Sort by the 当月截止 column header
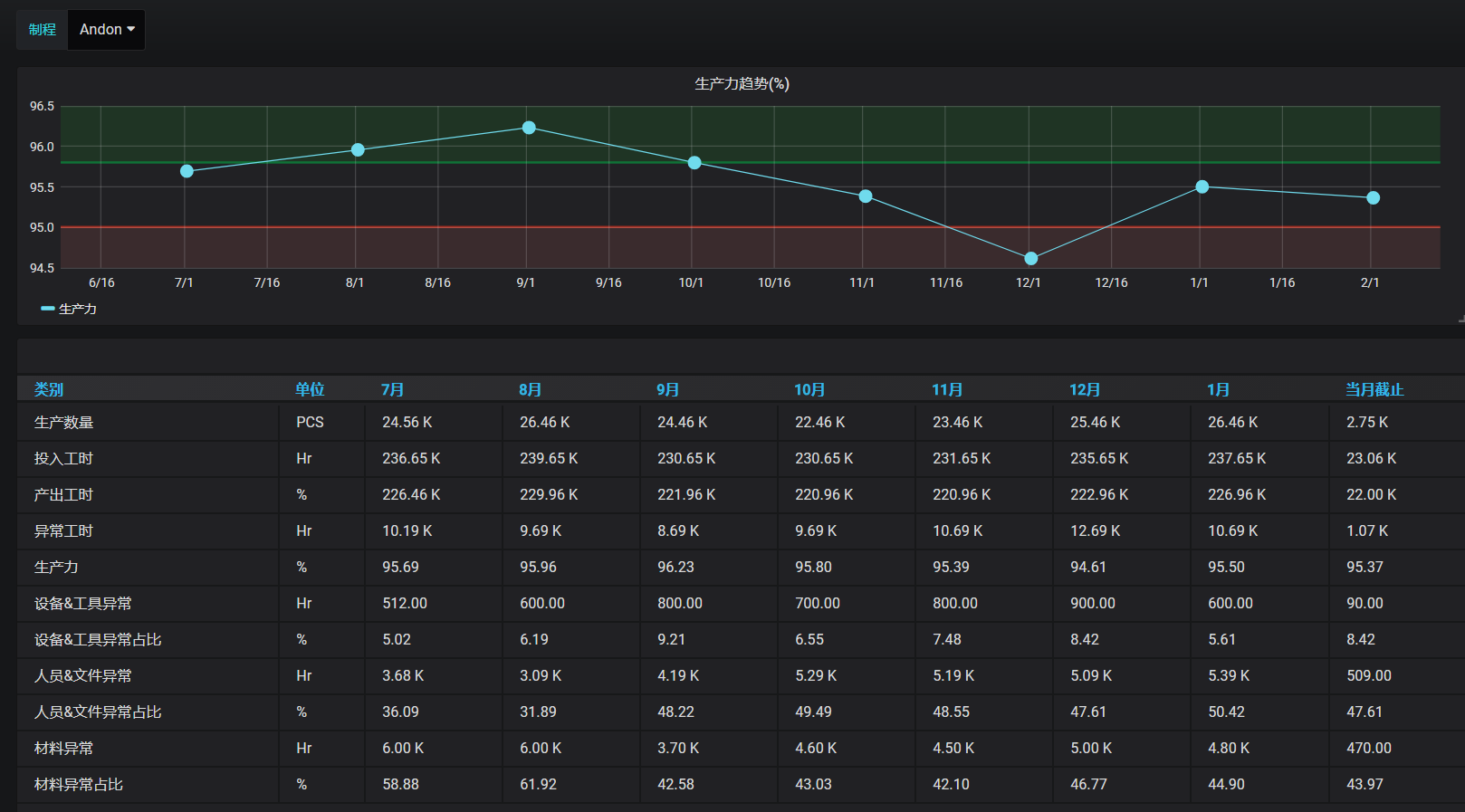1465x812 pixels. [1374, 390]
